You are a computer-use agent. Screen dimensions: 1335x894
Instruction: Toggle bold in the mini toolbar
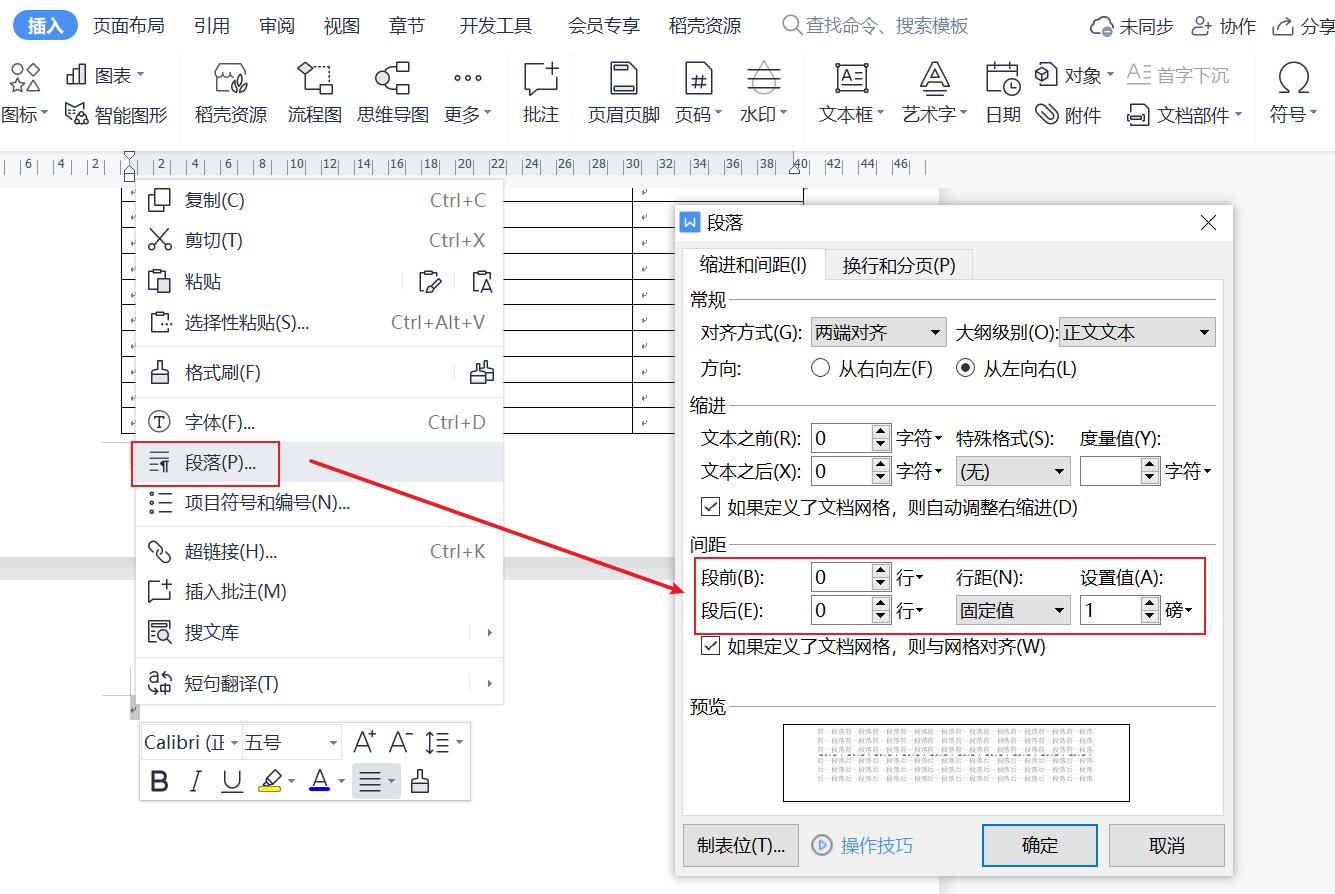[159, 781]
